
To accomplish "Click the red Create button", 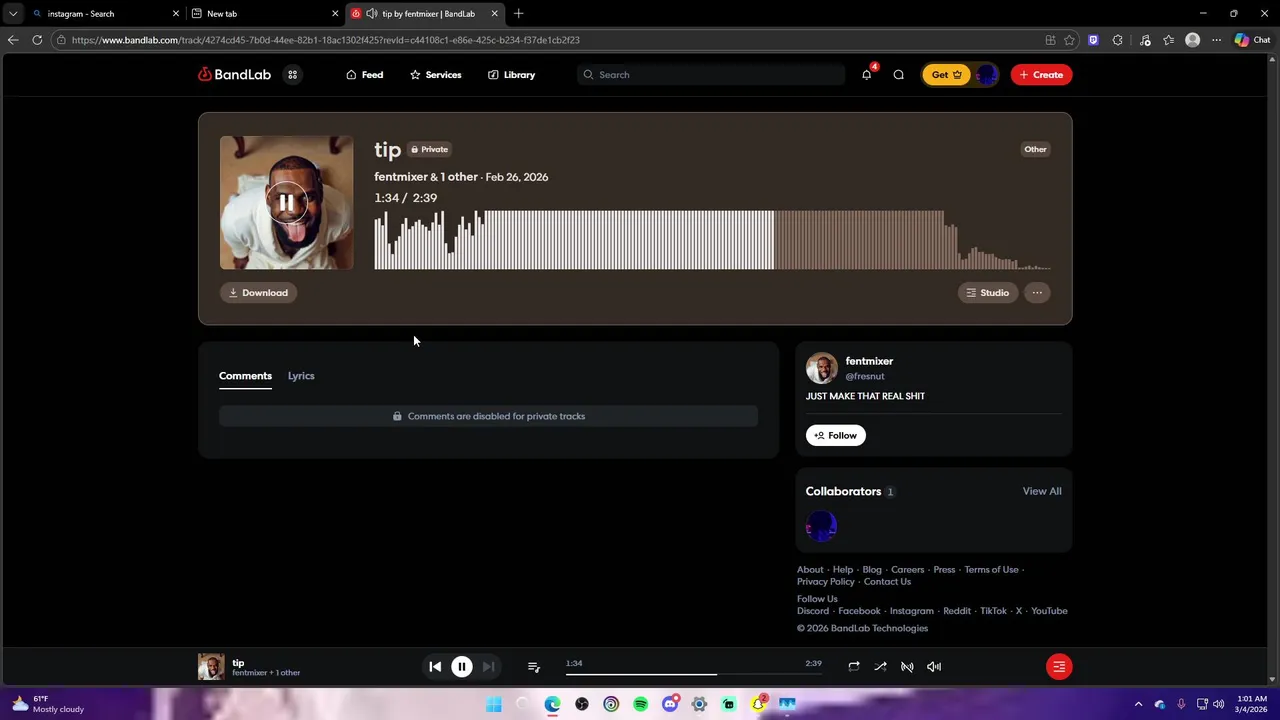I will tap(1041, 75).
